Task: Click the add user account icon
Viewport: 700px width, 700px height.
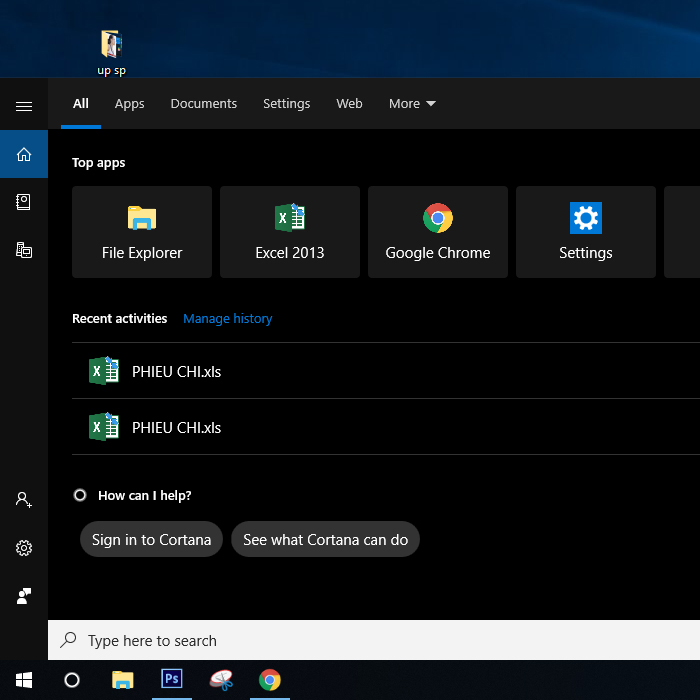Action: tap(24, 500)
